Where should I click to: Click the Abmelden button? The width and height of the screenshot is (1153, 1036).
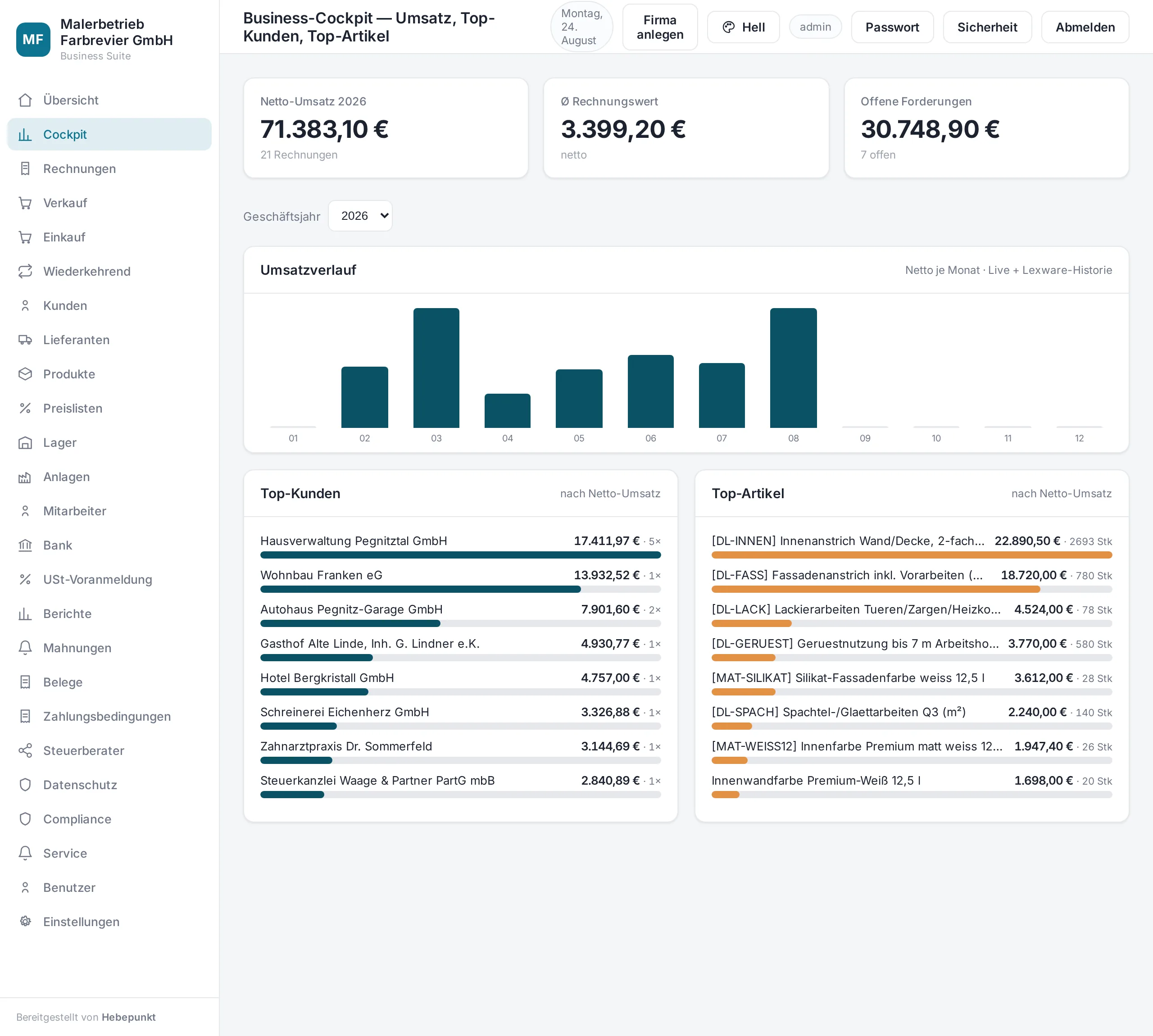pos(1085,27)
